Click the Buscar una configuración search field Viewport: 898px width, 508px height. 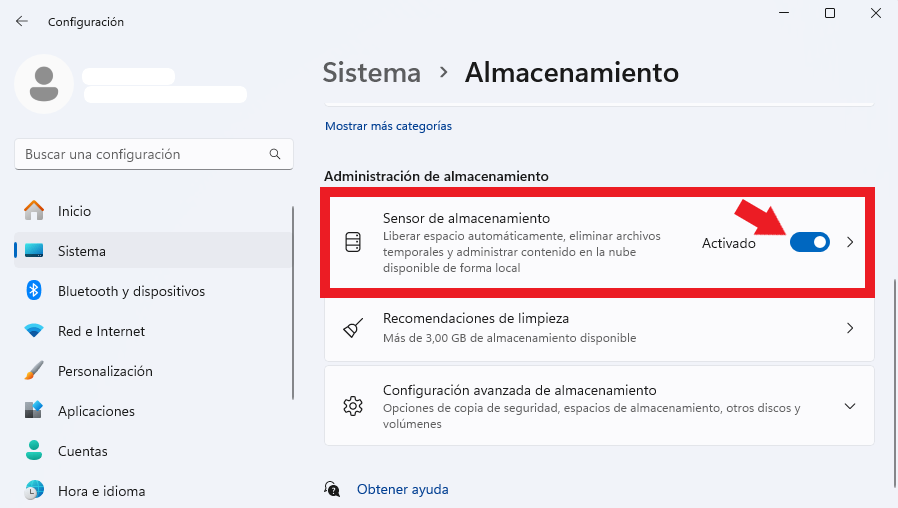153,154
